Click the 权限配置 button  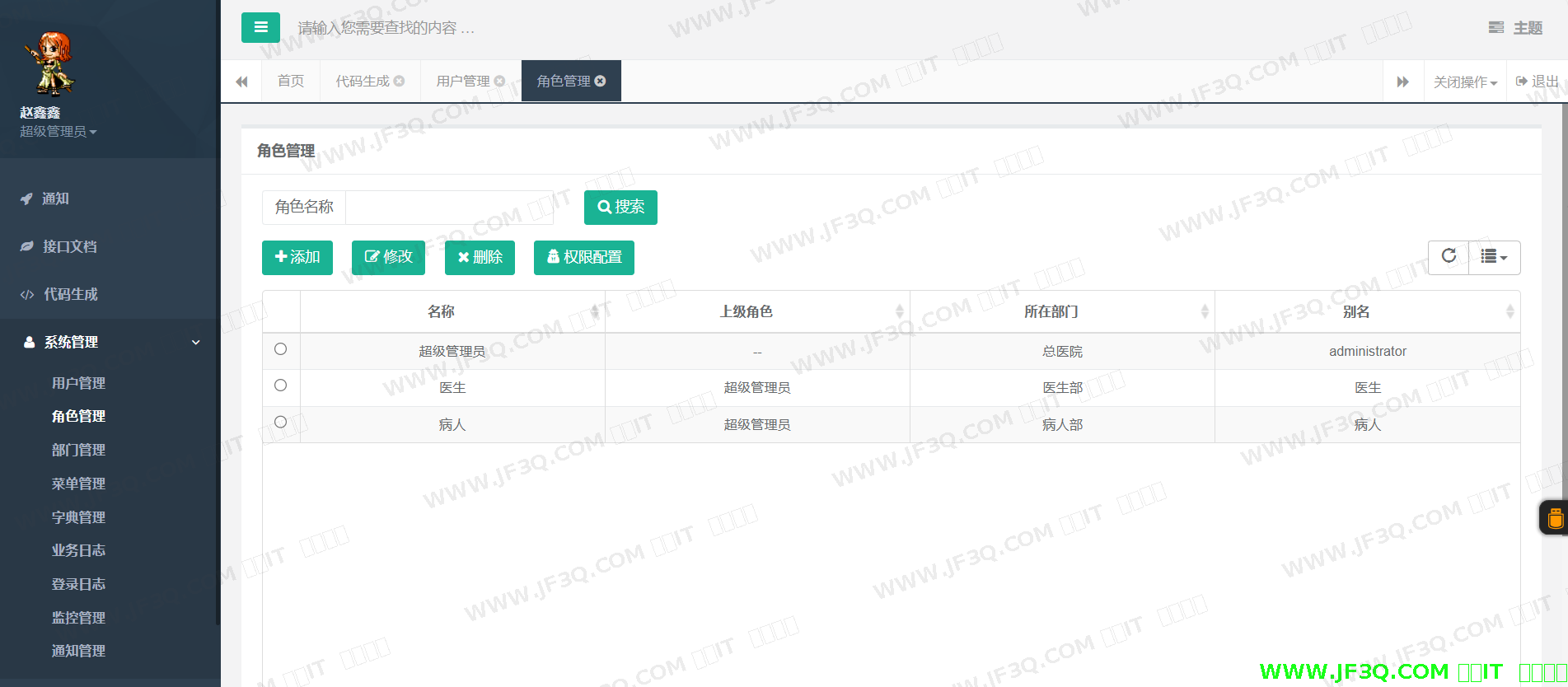coord(583,257)
